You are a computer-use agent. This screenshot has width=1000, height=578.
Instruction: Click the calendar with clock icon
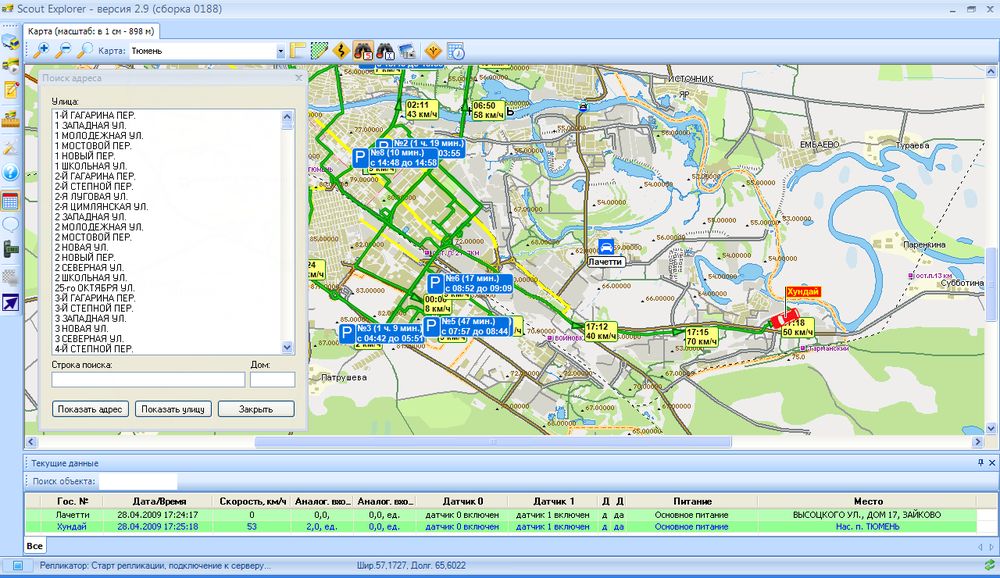[x=455, y=50]
